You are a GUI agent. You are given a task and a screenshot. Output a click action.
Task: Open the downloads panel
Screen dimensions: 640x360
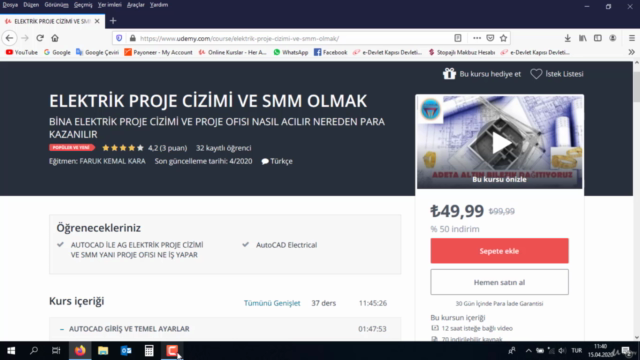pyautogui.click(x=567, y=38)
